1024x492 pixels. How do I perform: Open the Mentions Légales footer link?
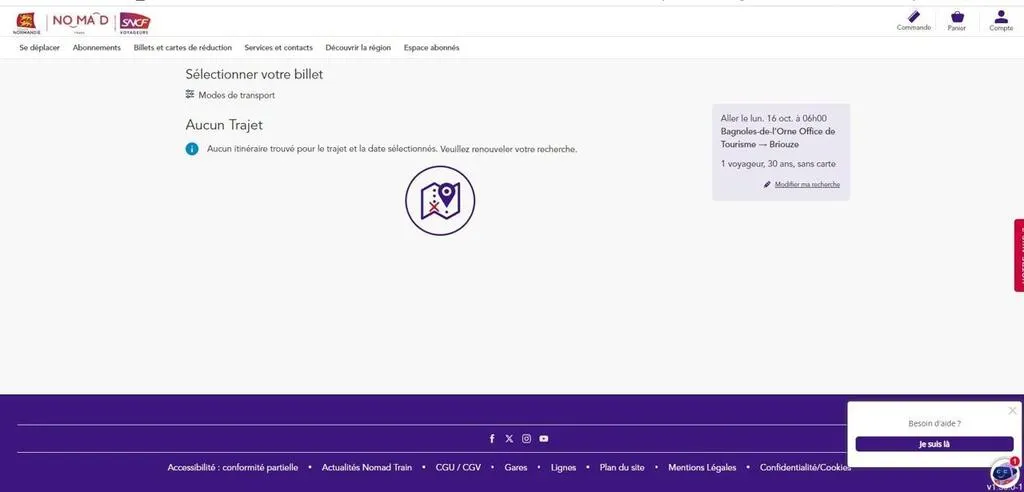click(x=702, y=467)
